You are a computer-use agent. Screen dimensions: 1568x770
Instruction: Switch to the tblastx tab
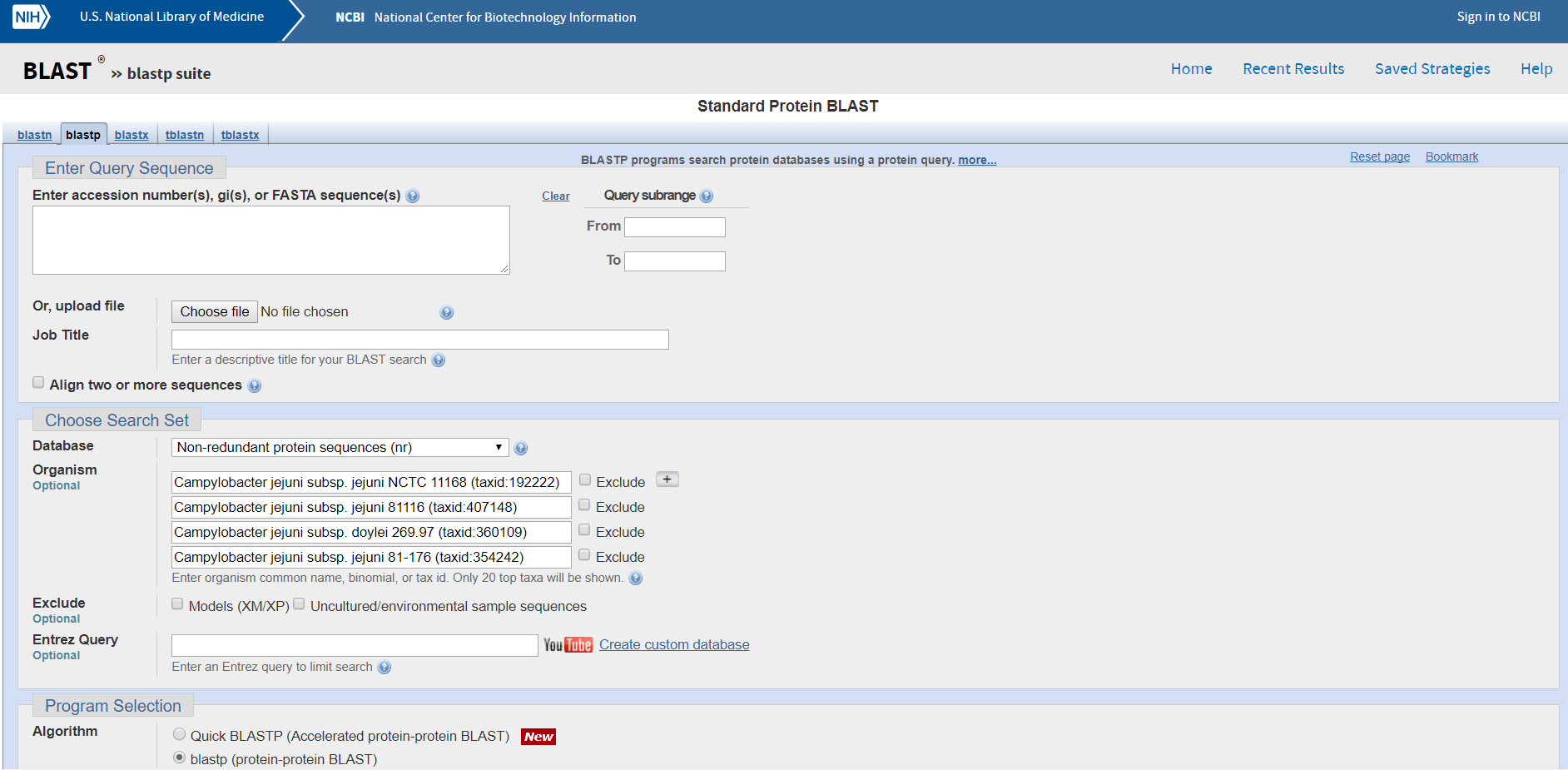[240, 135]
